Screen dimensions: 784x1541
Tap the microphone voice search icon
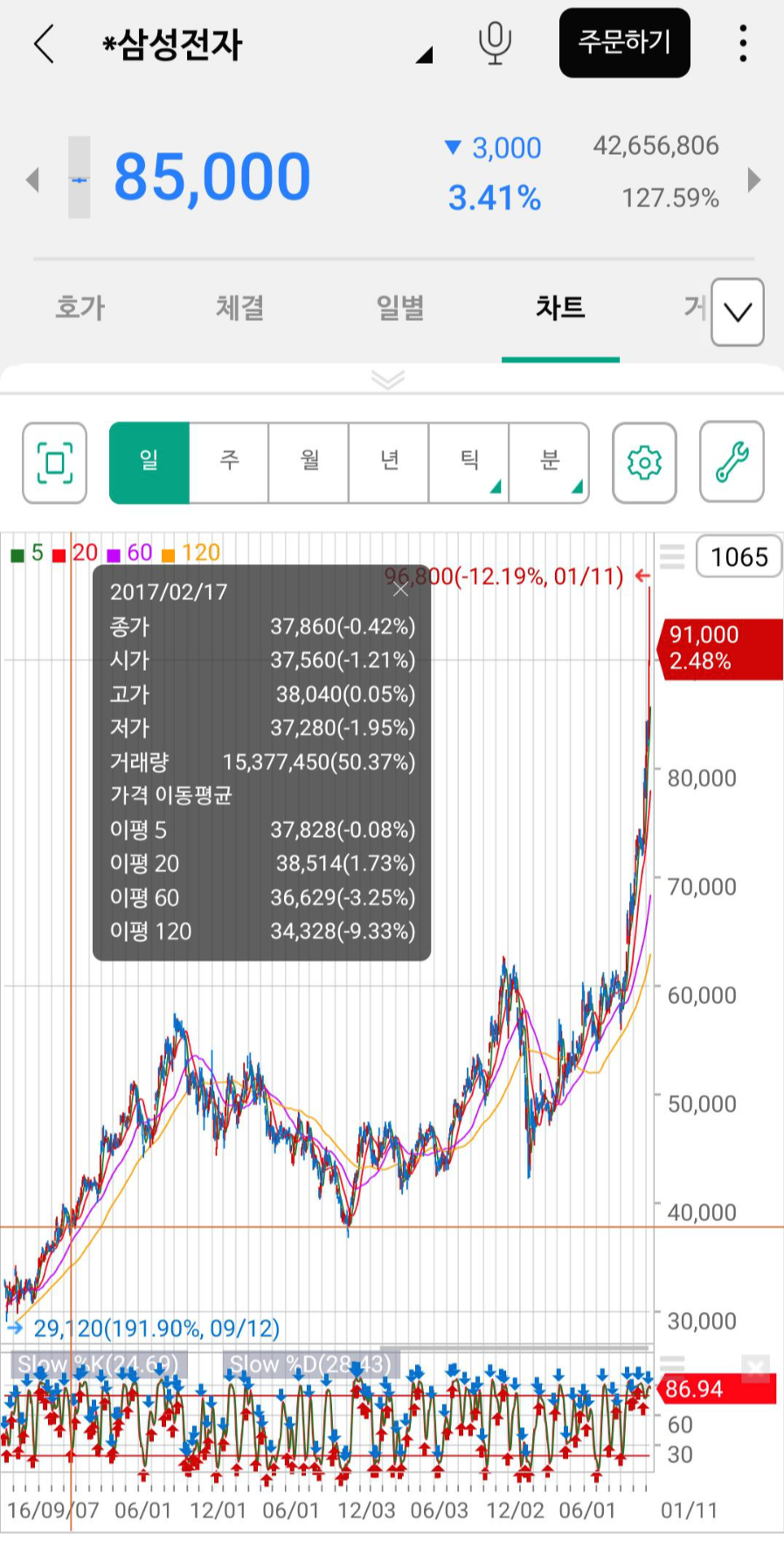coord(495,43)
